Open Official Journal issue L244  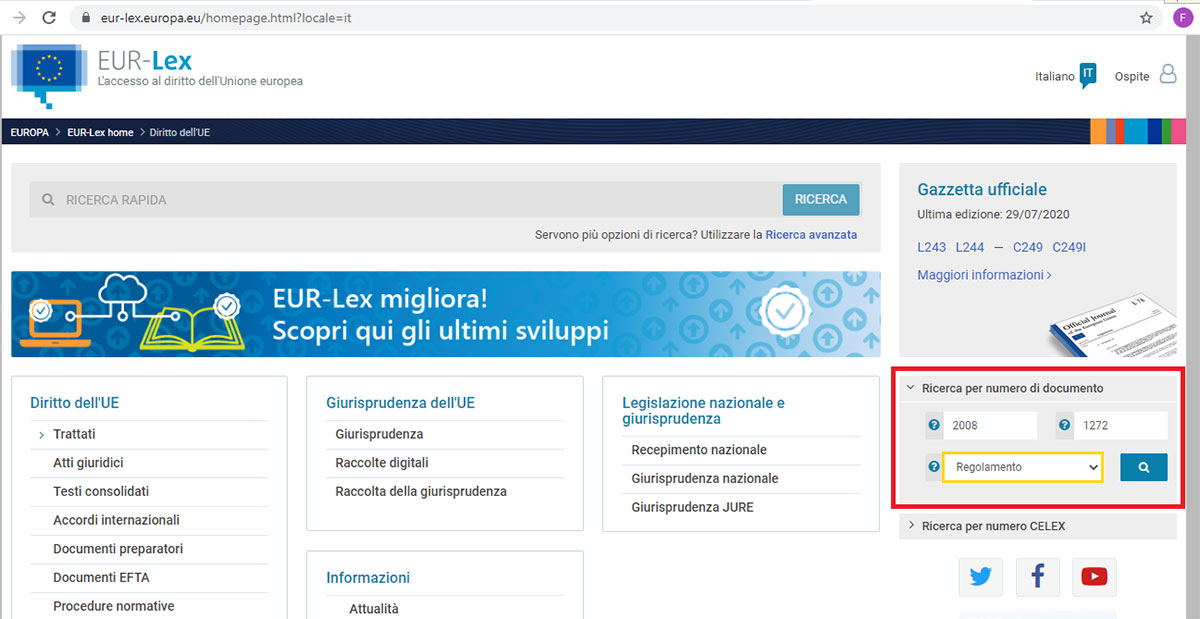970,247
